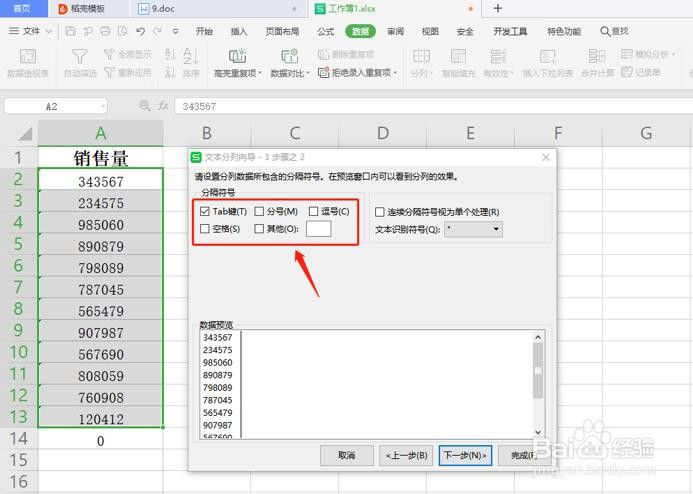Click 删除重复项 remove duplicates
Image resolution: width=693 pixels, height=494 pixels.
tap(346, 54)
